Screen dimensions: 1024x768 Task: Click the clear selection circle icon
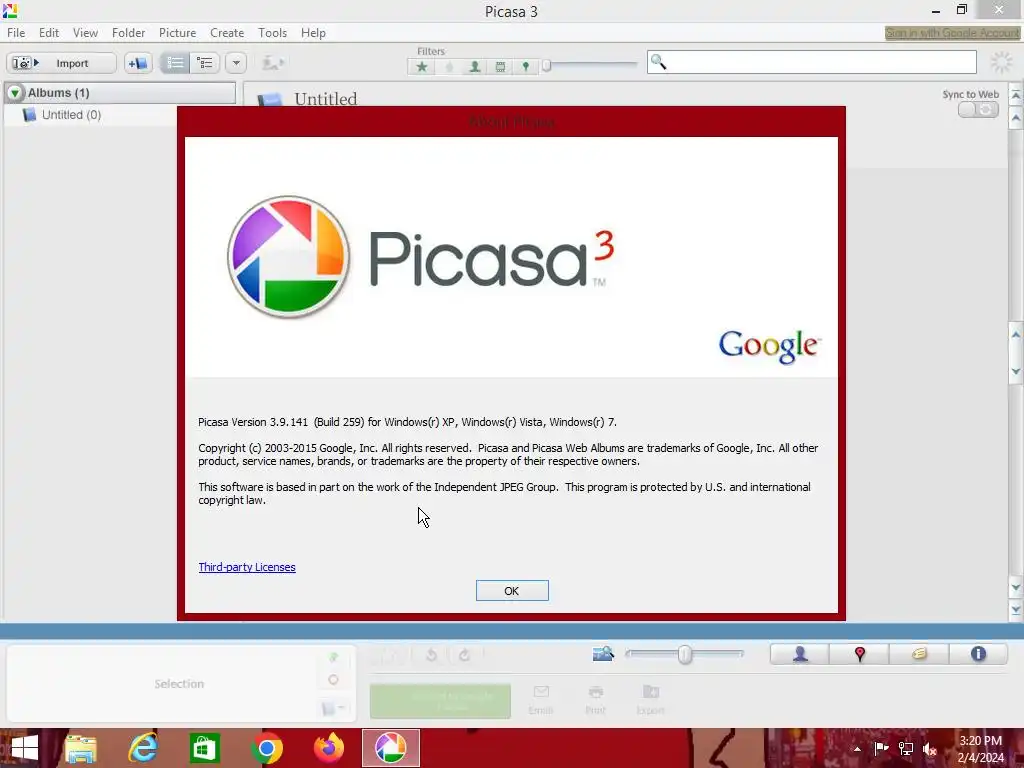click(x=333, y=680)
